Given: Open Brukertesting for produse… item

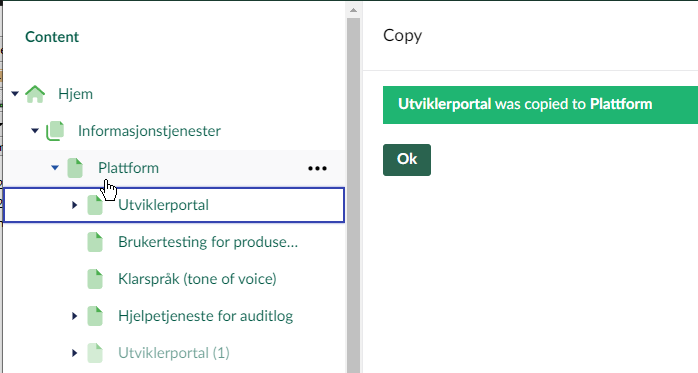Looking at the screenshot, I should (208, 242).
